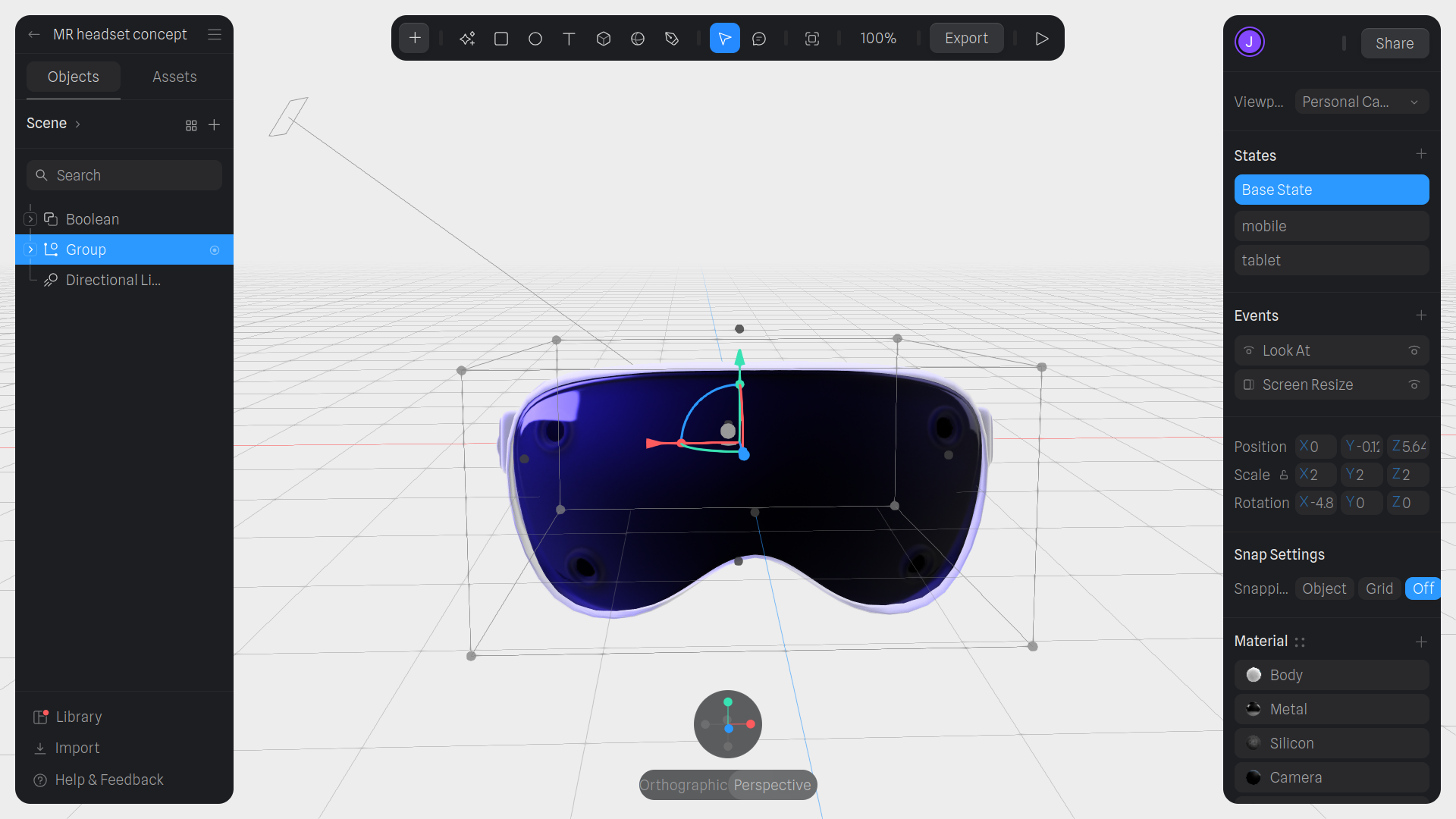The height and width of the screenshot is (819, 1456).
Task: Click the Body material swatch
Action: (x=1254, y=675)
